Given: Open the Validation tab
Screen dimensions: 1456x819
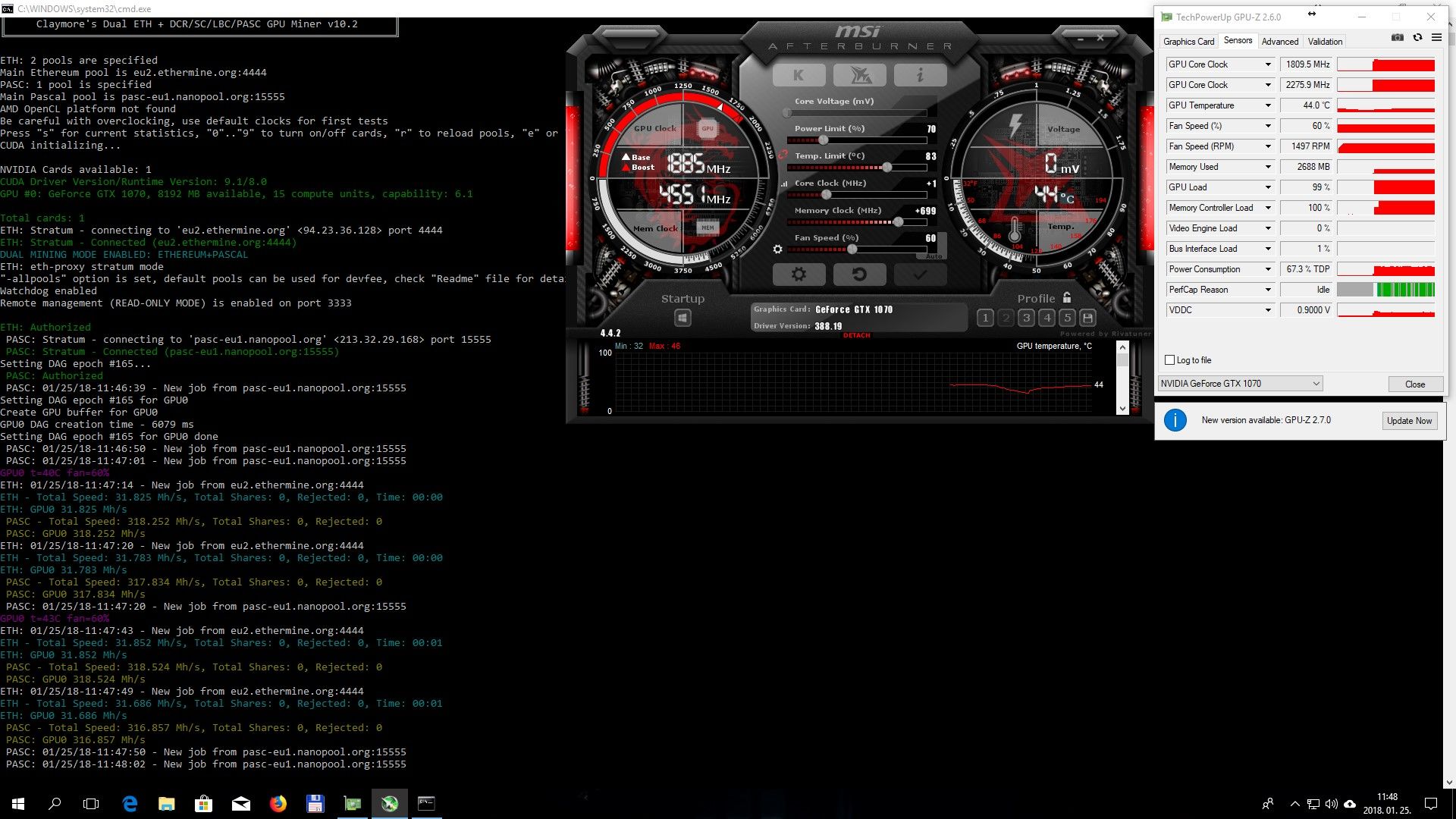Looking at the screenshot, I should pyautogui.click(x=1325, y=42).
